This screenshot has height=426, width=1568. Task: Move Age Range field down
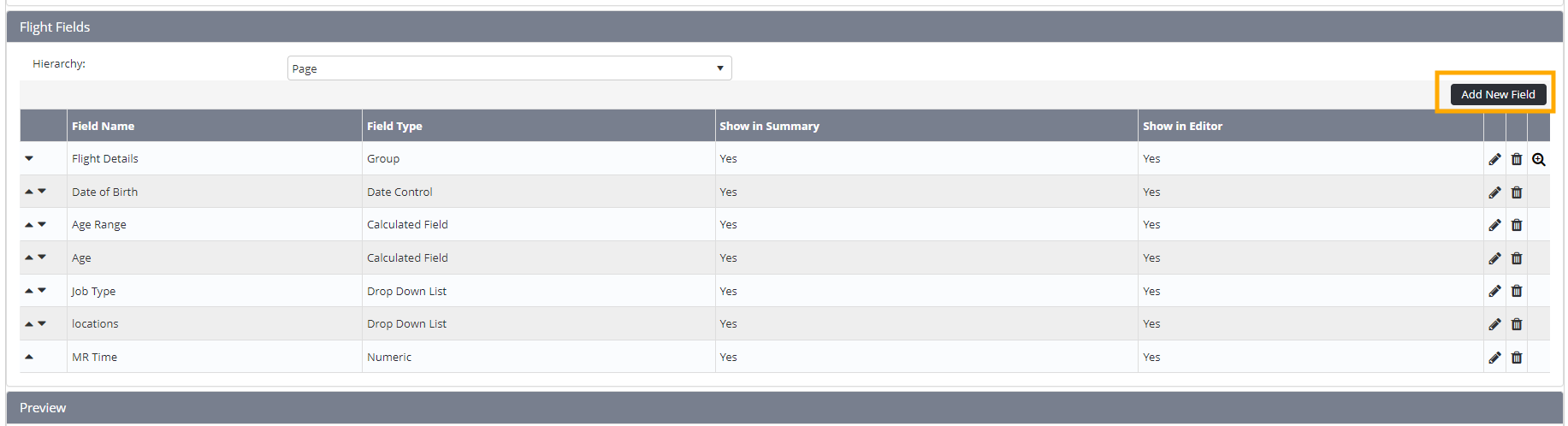tap(42, 224)
